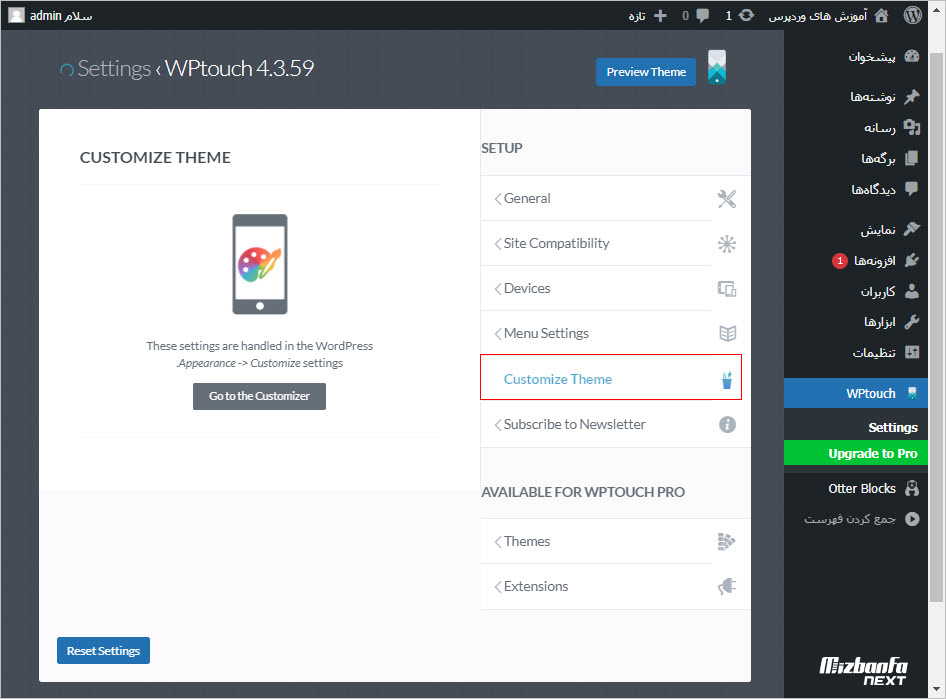Select the Devices setup section
The width and height of the screenshot is (946, 699).
pos(615,289)
